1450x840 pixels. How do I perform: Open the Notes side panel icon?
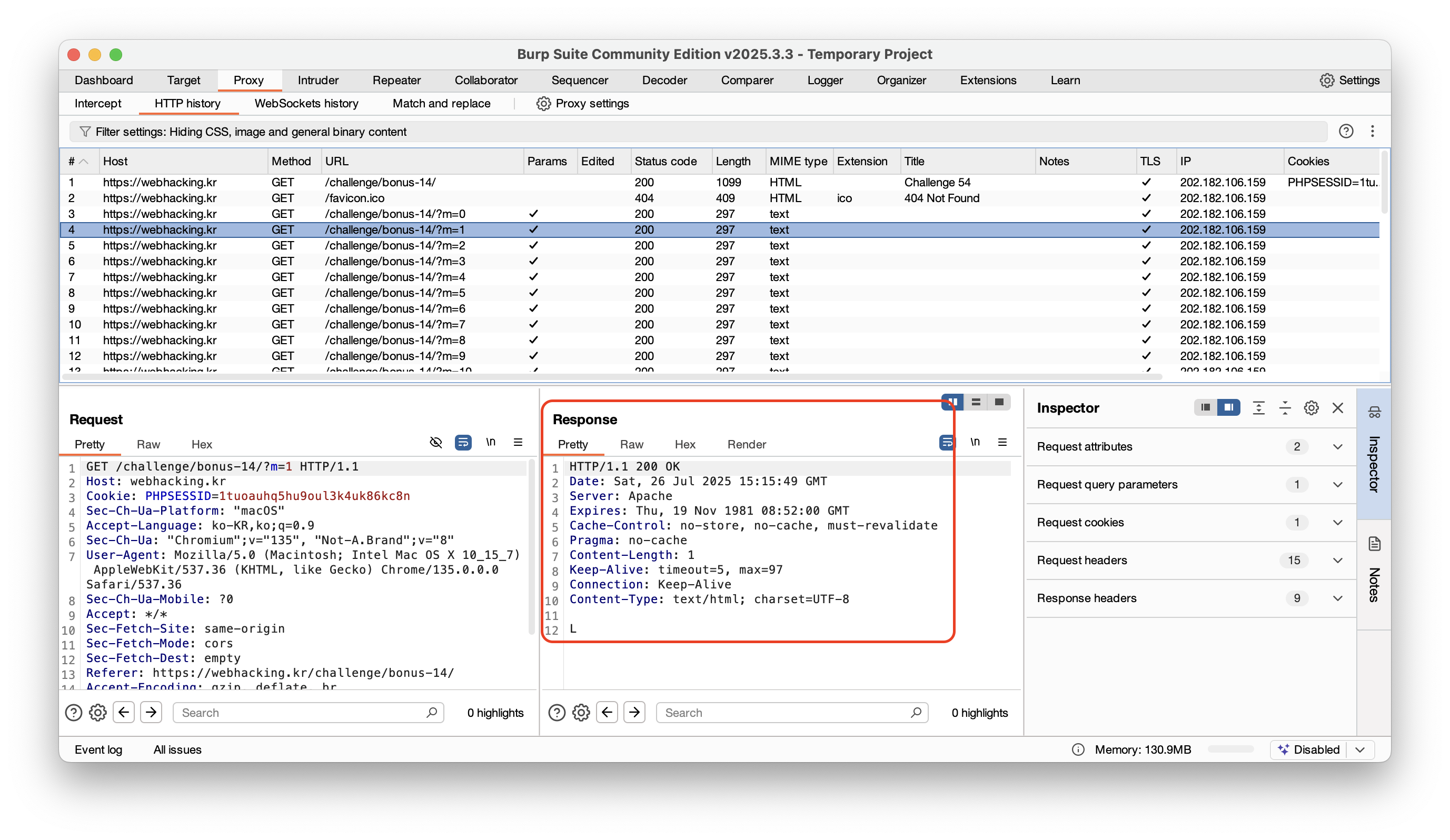click(x=1374, y=544)
